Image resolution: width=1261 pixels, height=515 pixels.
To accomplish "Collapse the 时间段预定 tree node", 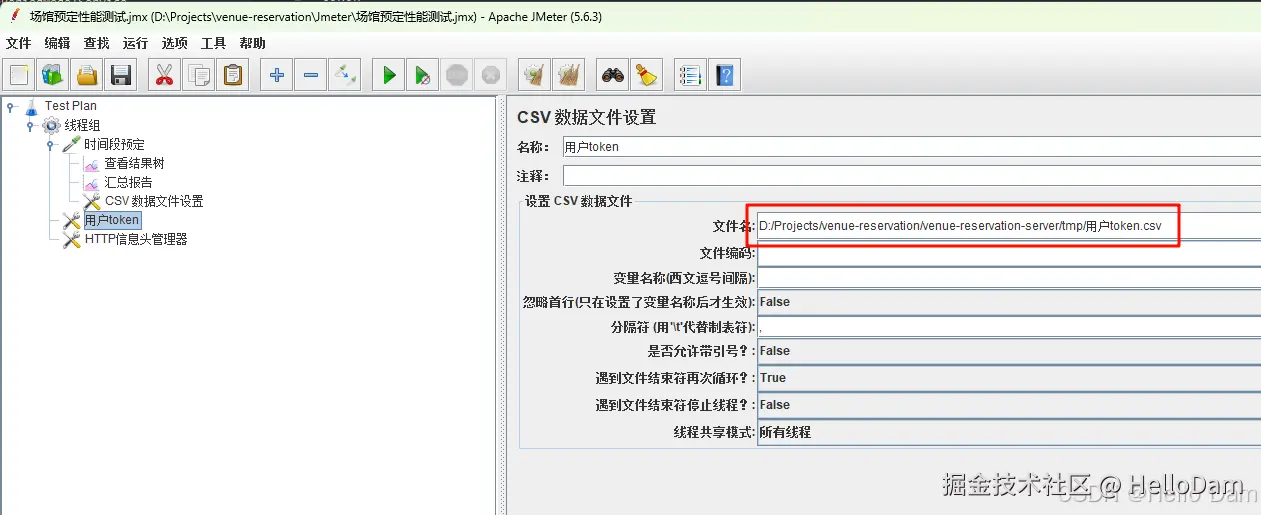I will point(50,144).
